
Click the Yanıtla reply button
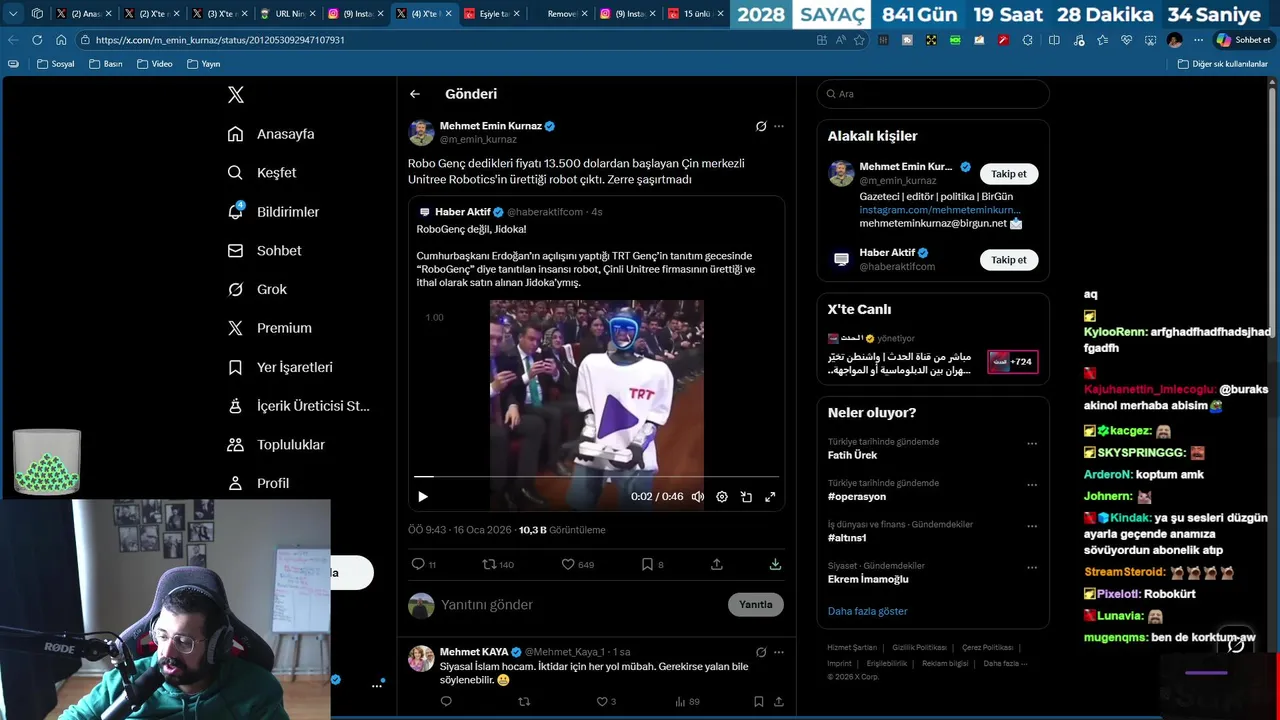(756, 605)
